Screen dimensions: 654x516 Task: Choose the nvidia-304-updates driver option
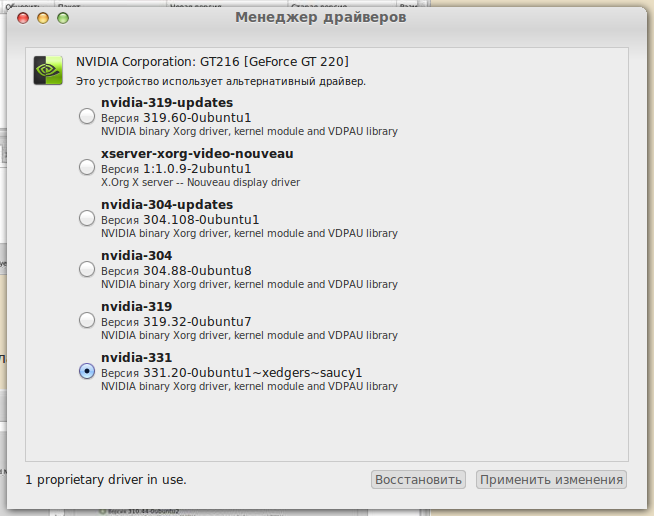(x=87, y=218)
